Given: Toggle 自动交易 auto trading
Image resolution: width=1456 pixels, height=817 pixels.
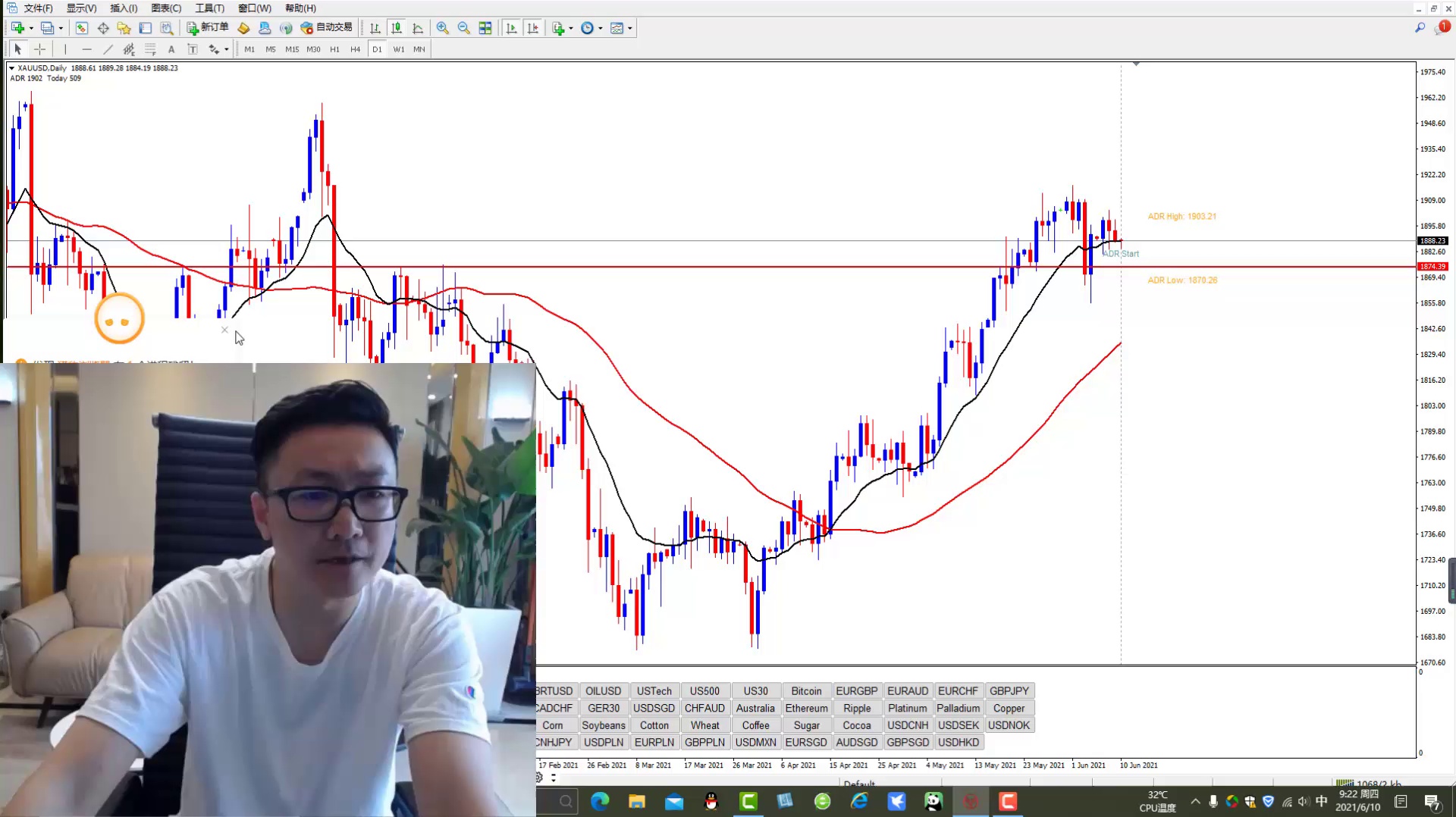Looking at the screenshot, I should click(327, 28).
